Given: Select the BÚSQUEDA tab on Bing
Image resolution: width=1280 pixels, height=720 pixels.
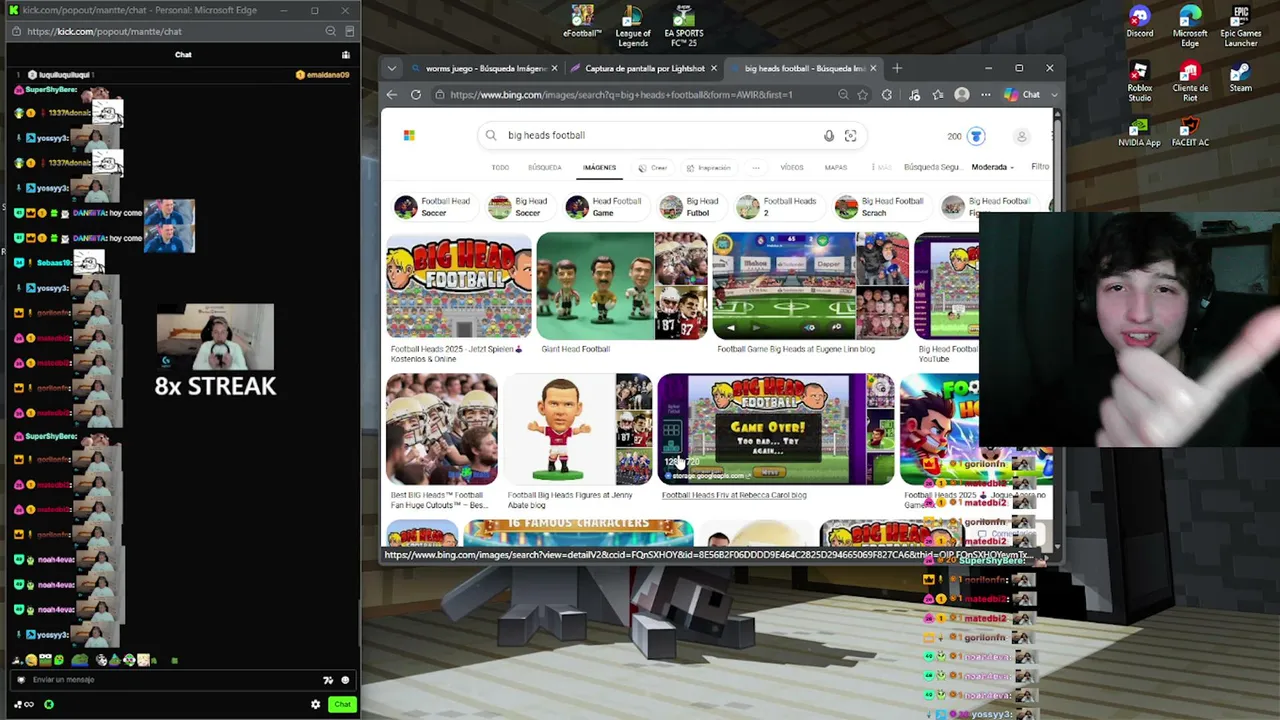Looking at the screenshot, I should pyautogui.click(x=545, y=168).
